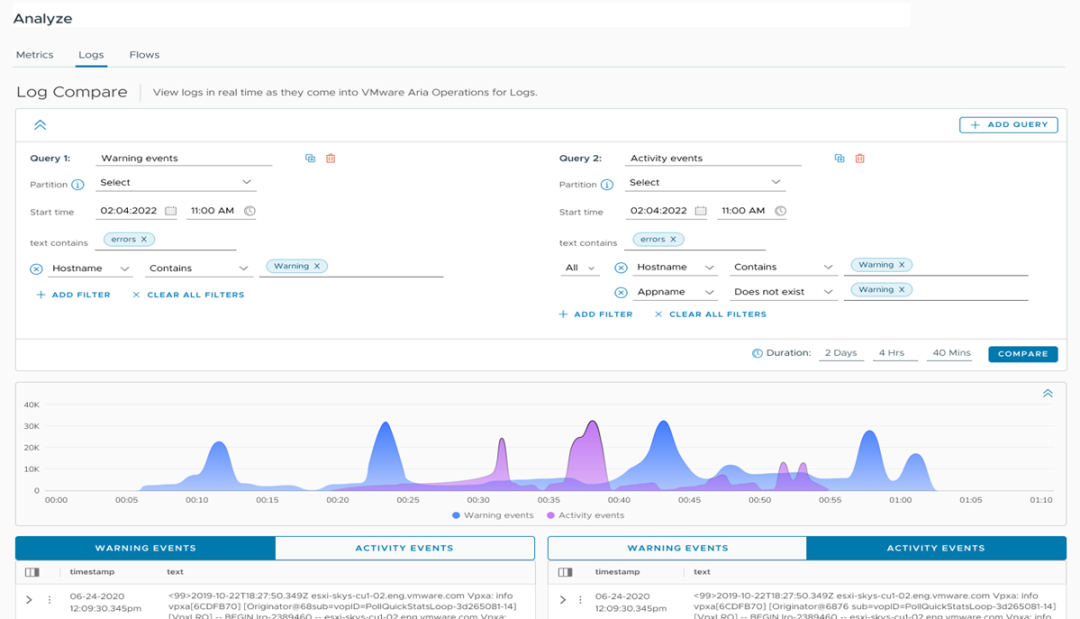Toggle the Warning events chart legend
The image size is (1080, 619).
point(492,515)
